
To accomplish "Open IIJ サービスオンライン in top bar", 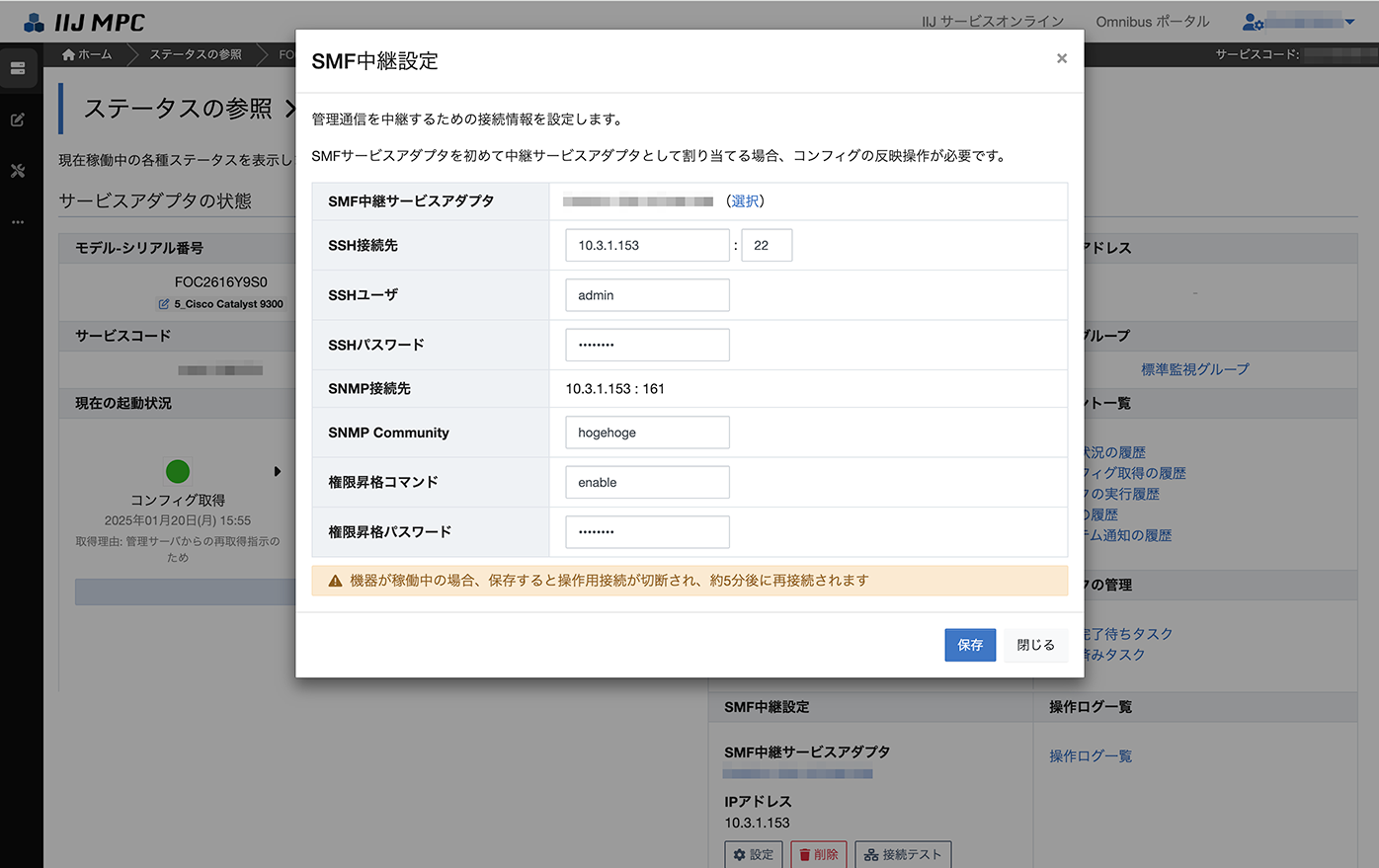I will coord(993,22).
